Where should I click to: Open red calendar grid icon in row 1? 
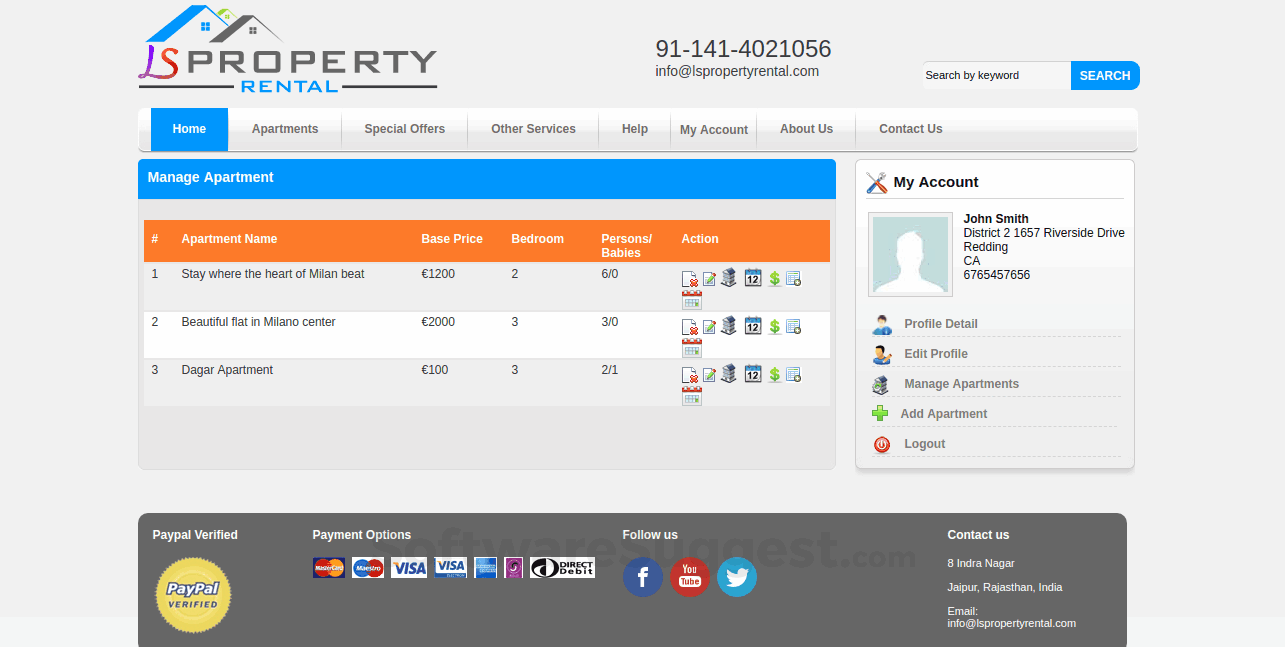click(692, 300)
